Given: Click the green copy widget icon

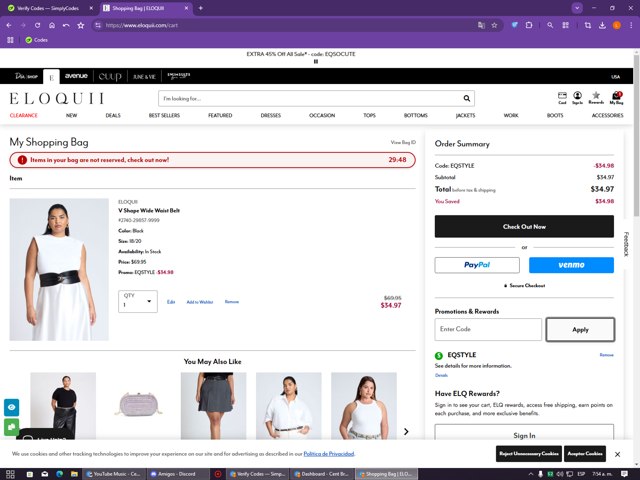Looking at the screenshot, I should [x=11, y=427].
